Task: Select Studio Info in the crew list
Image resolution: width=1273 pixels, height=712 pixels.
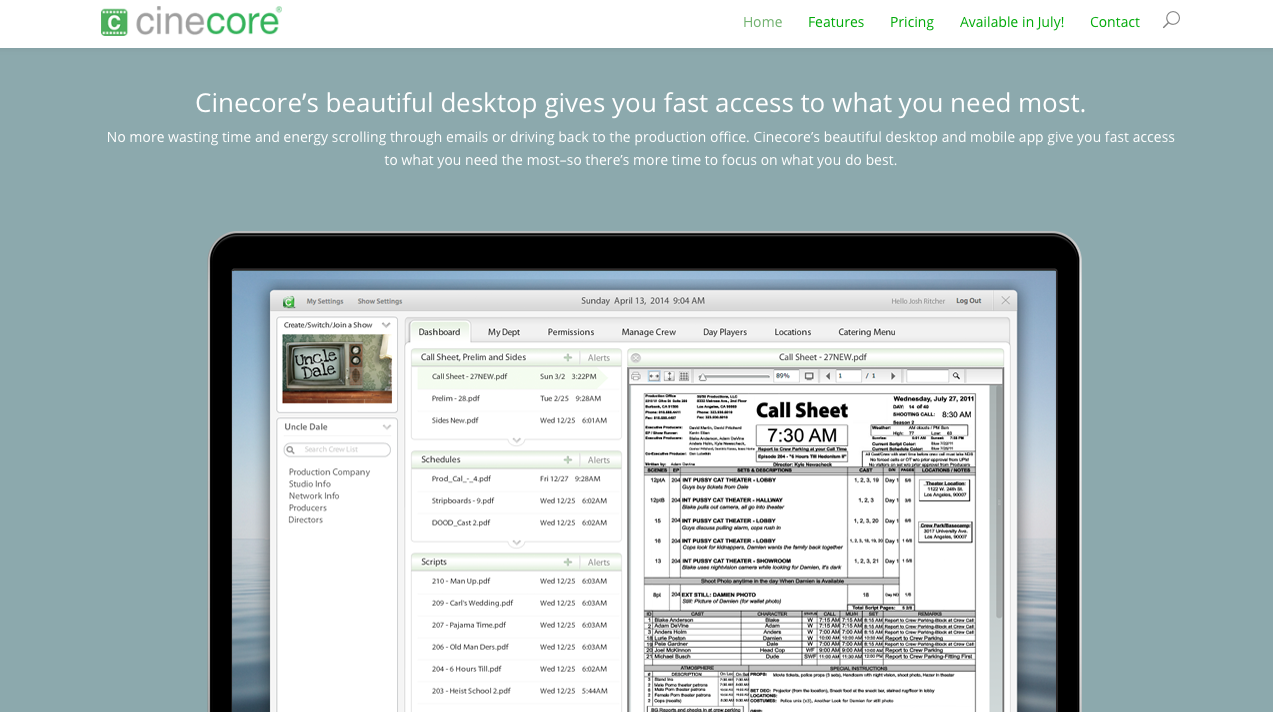Action: click(310, 484)
